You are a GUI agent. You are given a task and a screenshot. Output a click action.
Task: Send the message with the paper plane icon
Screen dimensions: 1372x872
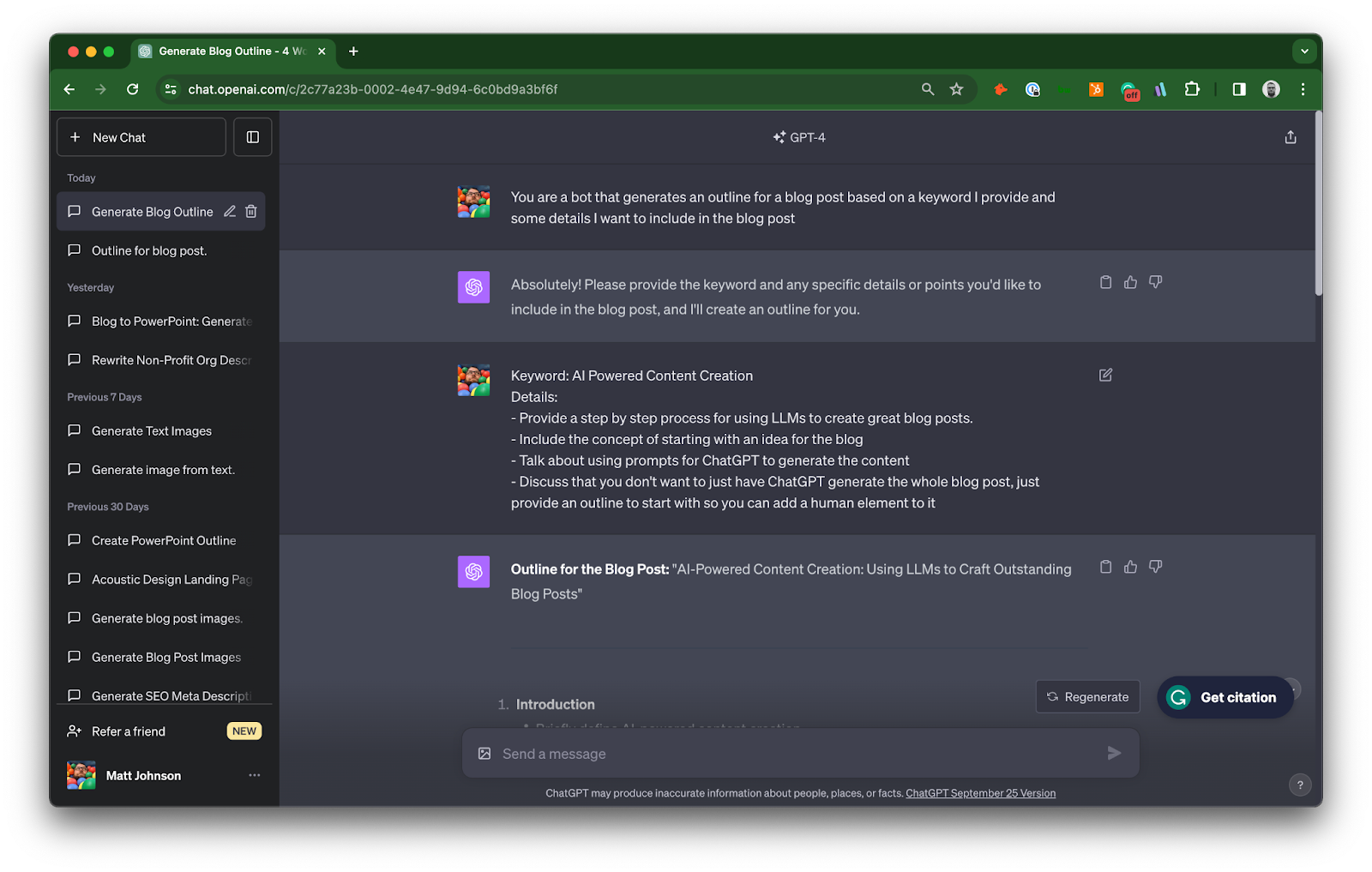pos(1114,753)
